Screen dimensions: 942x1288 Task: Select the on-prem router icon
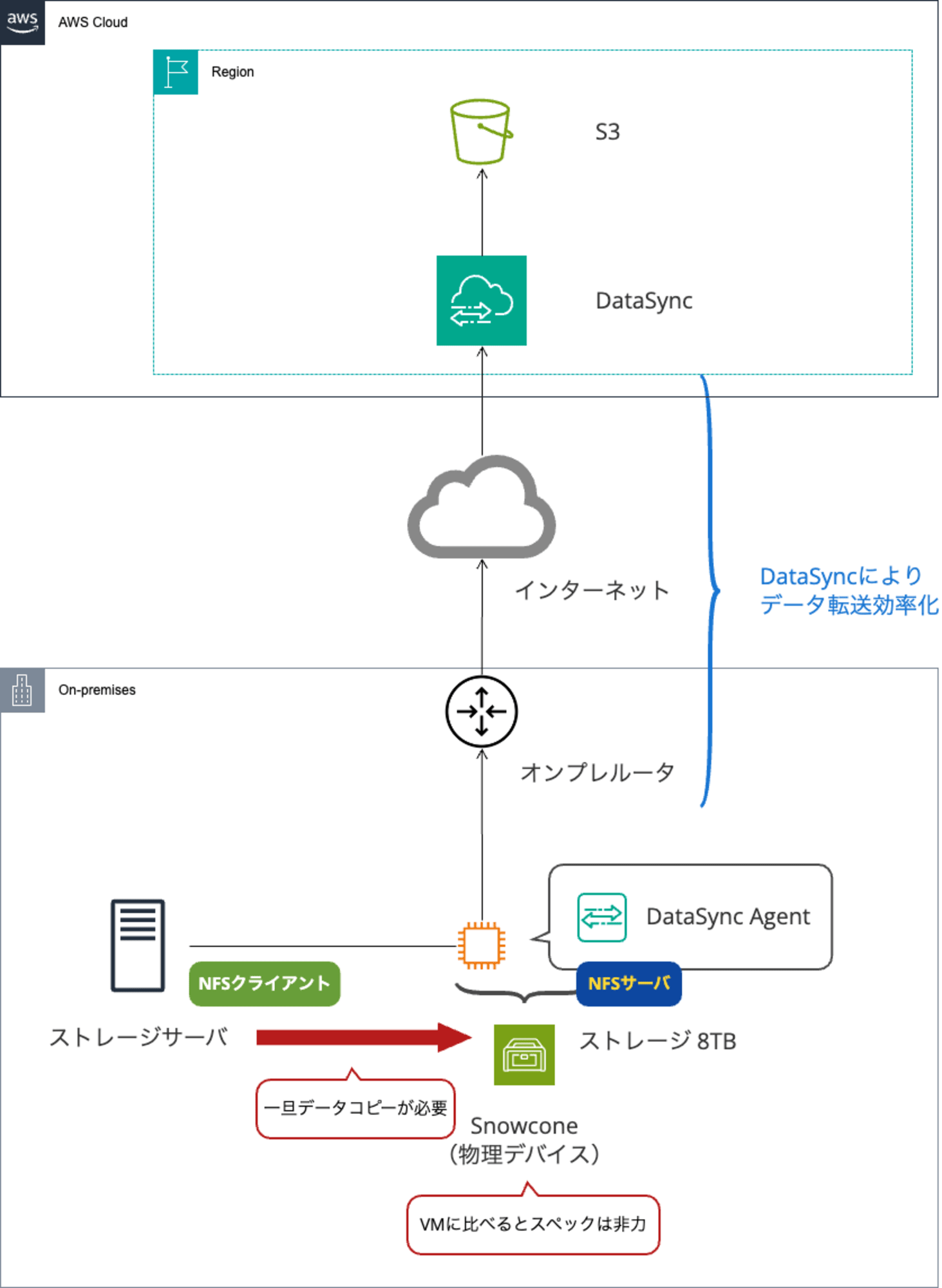coord(482,712)
